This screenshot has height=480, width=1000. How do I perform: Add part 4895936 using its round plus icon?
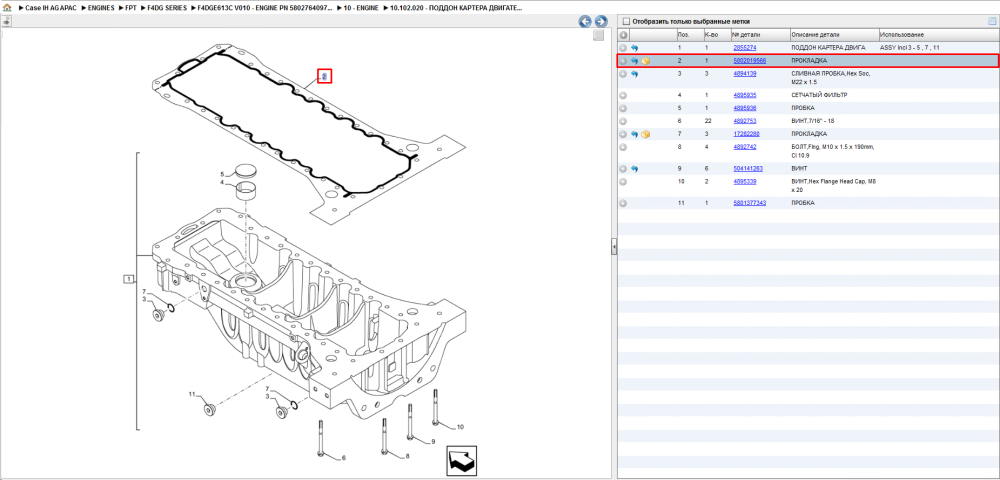click(623, 108)
